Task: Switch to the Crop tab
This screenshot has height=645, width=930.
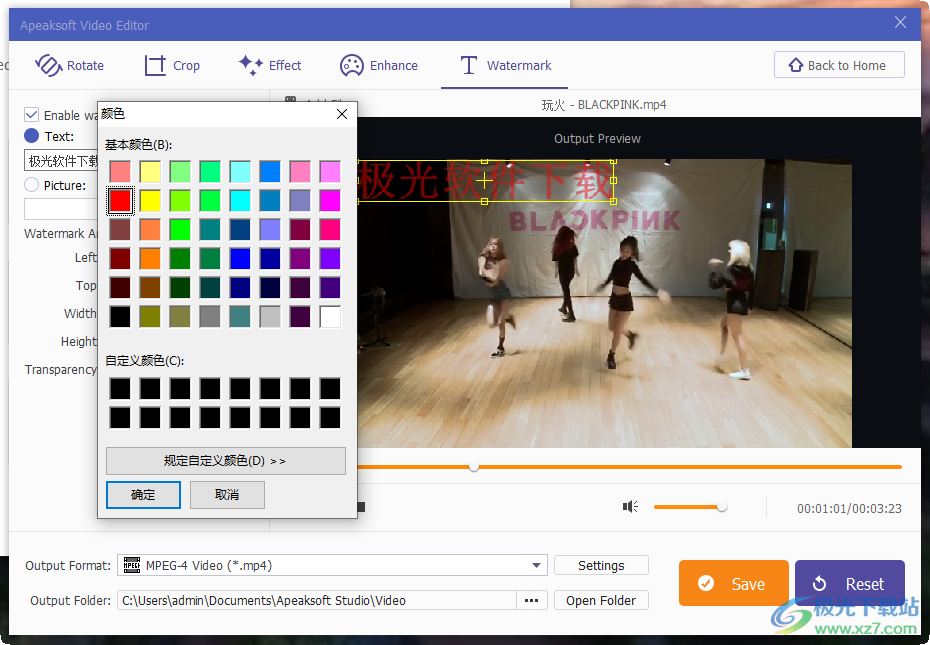Action: pos(172,65)
